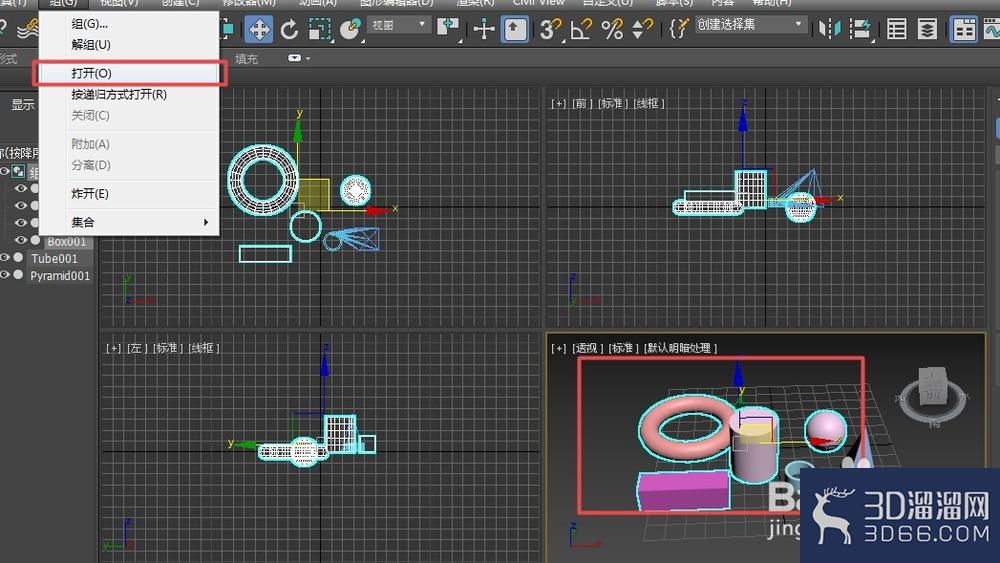Hide Box001 using its eye icon
Viewport: 1000px width, 563px height.
coord(20,240)
